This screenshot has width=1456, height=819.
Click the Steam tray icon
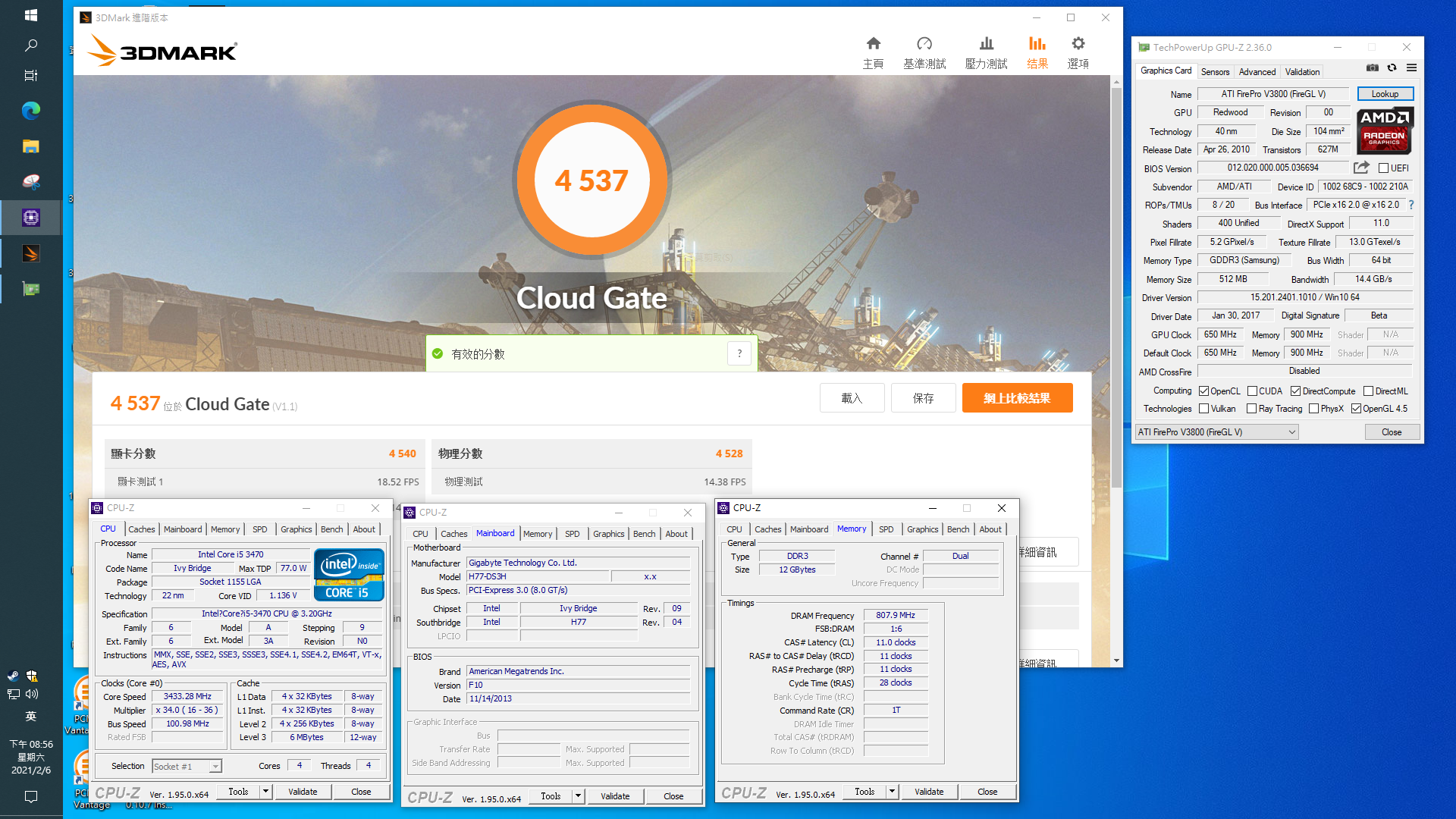click(x=13, y=676)
